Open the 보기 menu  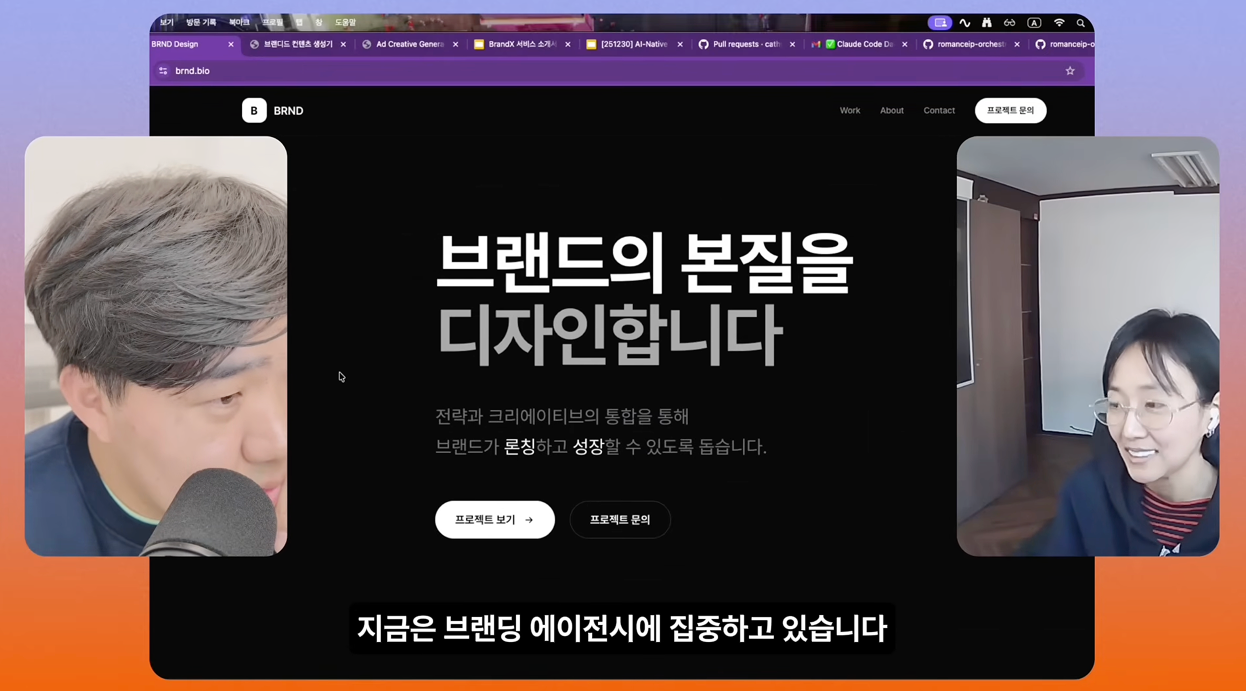pos(166,21)
